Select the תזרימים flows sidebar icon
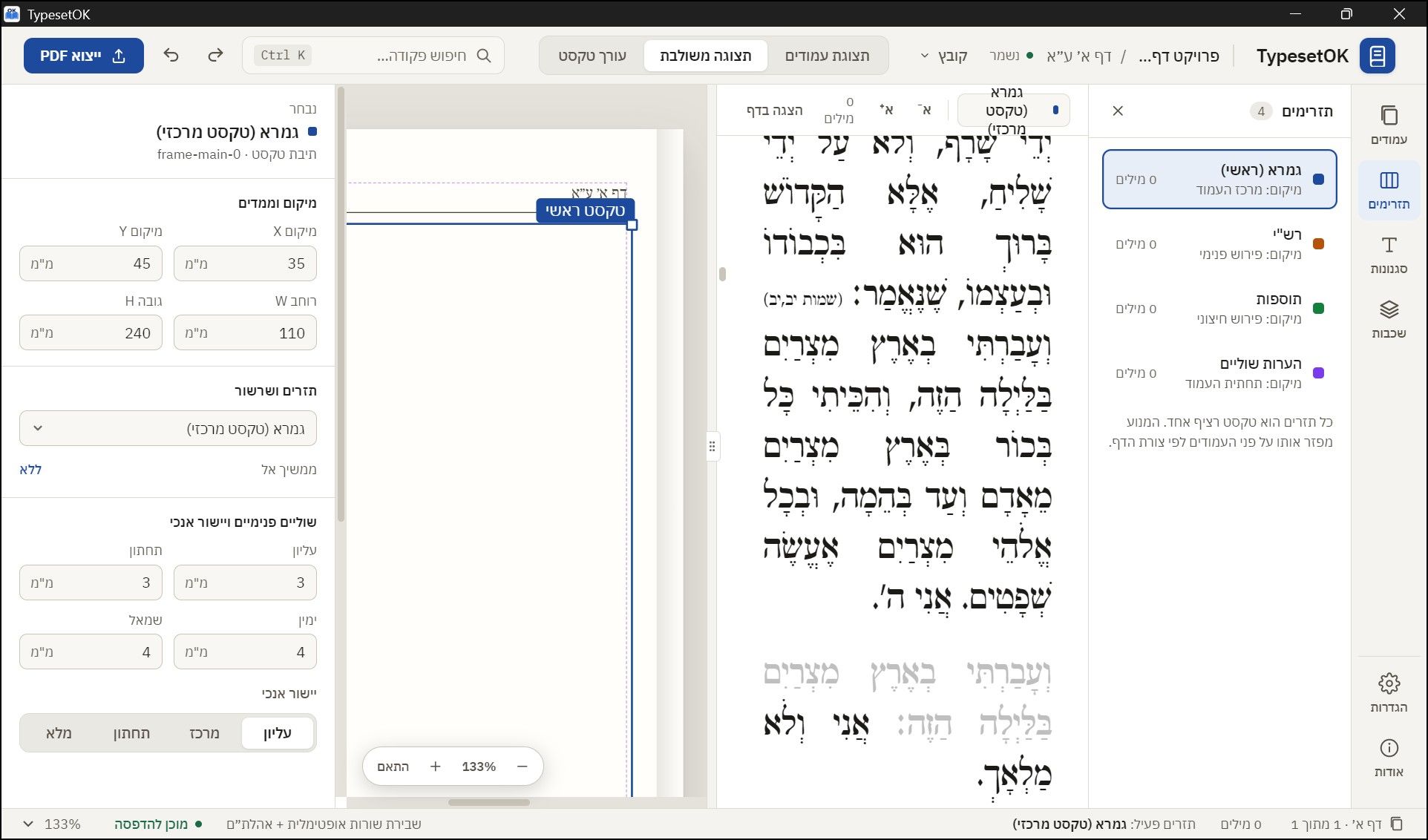Screen dimensions: 1428x840 click(x=1389, y=190)
